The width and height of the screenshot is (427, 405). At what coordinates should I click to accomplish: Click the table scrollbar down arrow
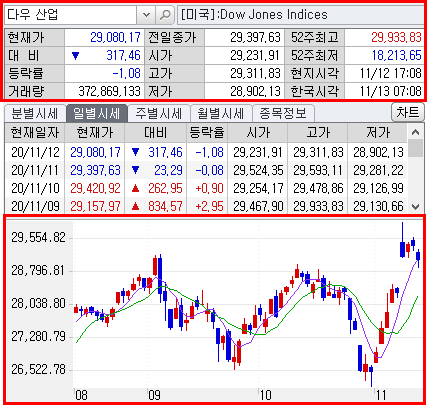(x=415, y=207)
